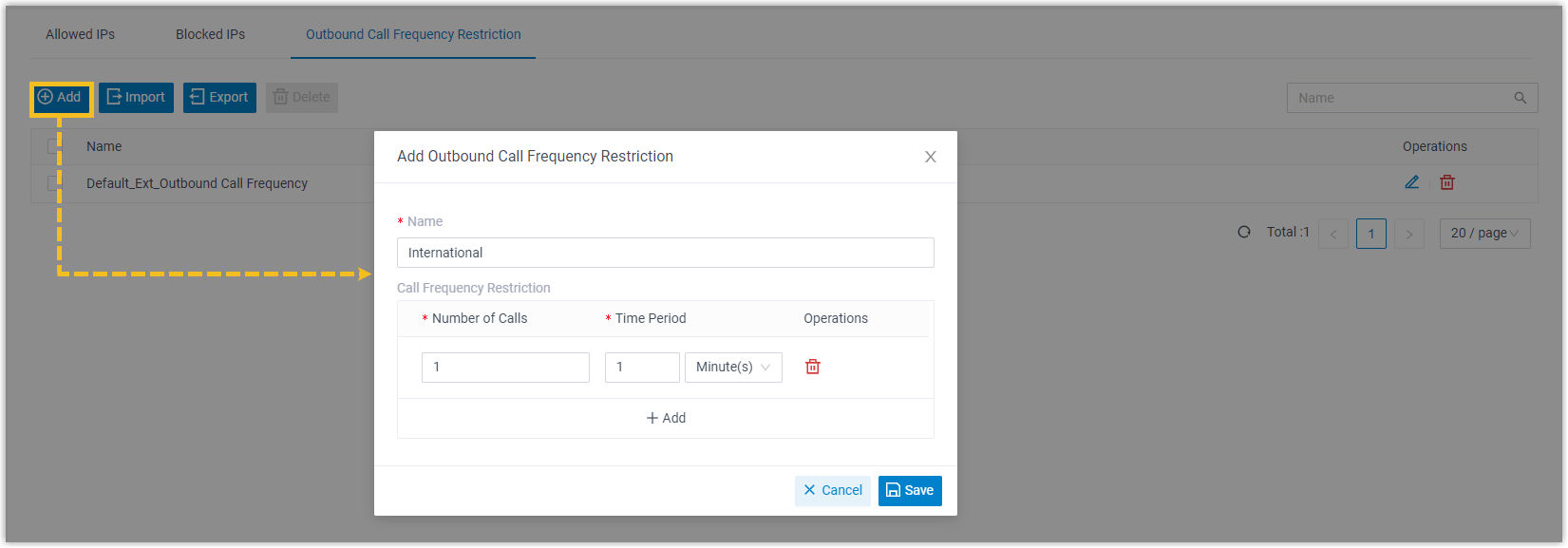1568x548 pixels.
Task: Click the search magnifier icon
Action: [1521, 98]
